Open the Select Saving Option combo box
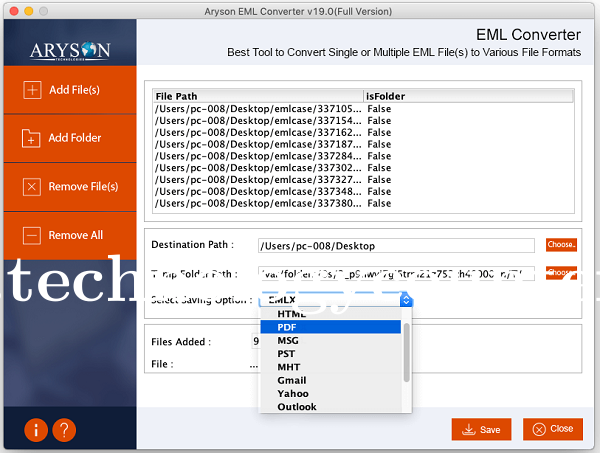 (x=336, y=300)
